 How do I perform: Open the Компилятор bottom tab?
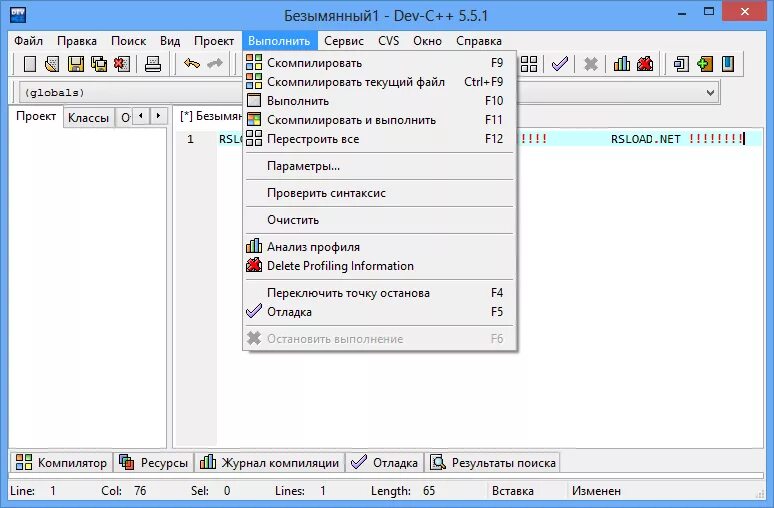coord(62,463)
